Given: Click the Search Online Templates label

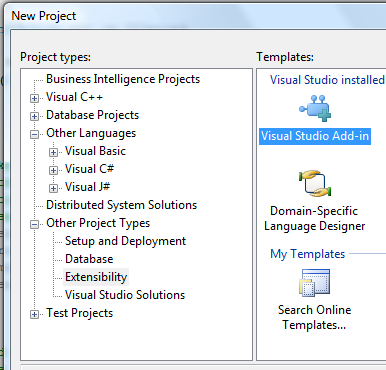Looking at the screenshot, I should [x=315, y=317].
